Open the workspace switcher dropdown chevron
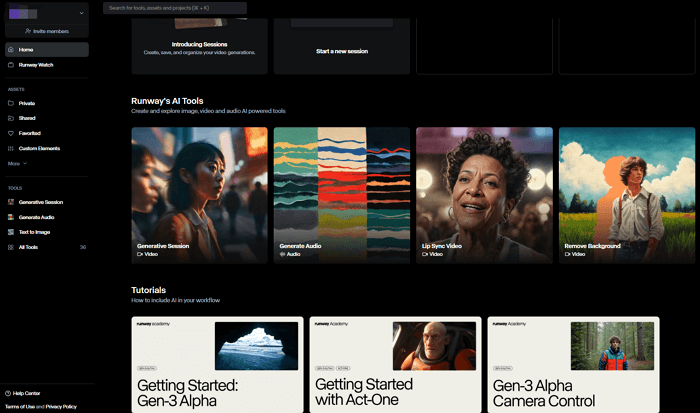This screenshot has width=700, height=413. (x=81, y=13)
